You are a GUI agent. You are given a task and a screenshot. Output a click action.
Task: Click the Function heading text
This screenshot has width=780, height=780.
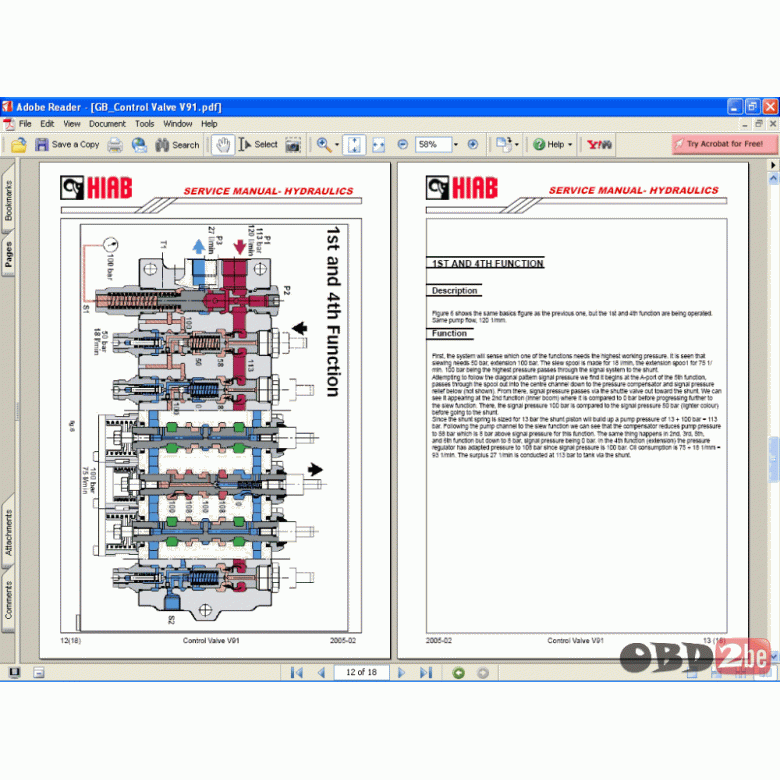pos(449,333)
